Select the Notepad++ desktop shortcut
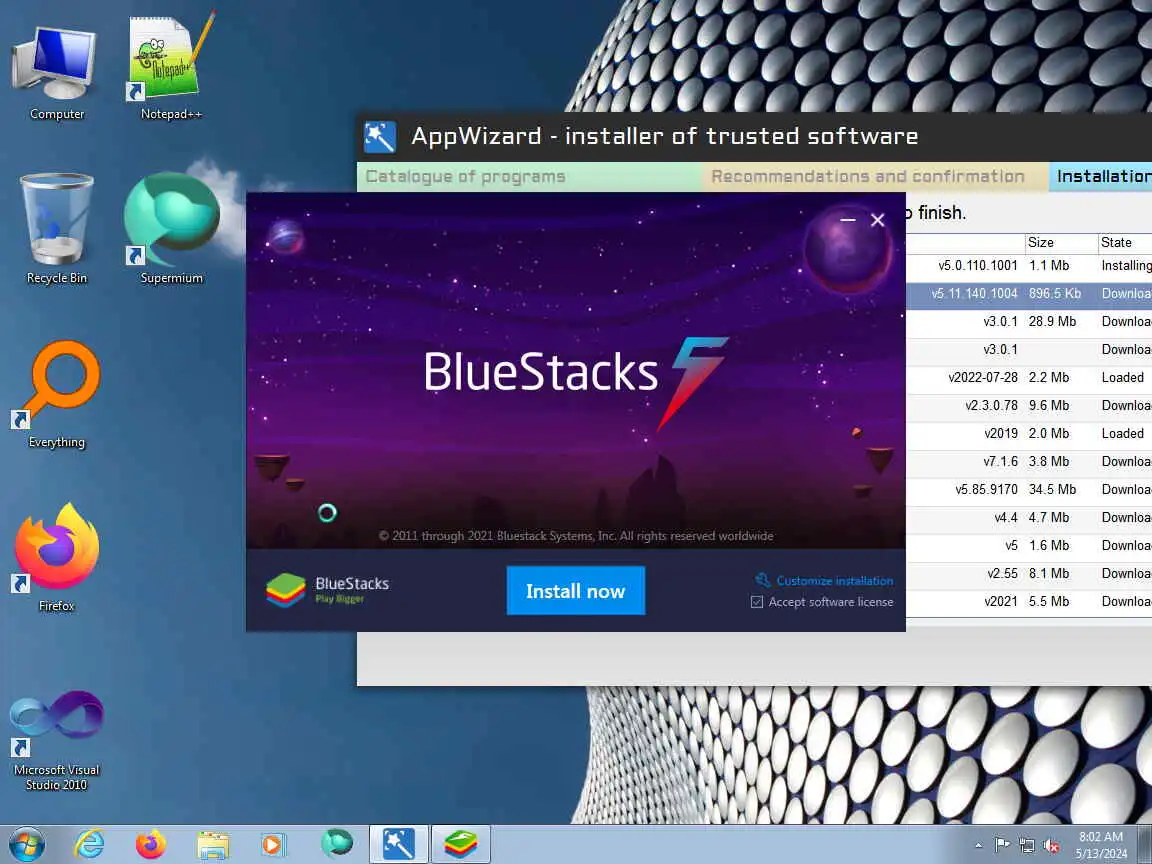Screen dimensions: 1152x864 [170, 66]
